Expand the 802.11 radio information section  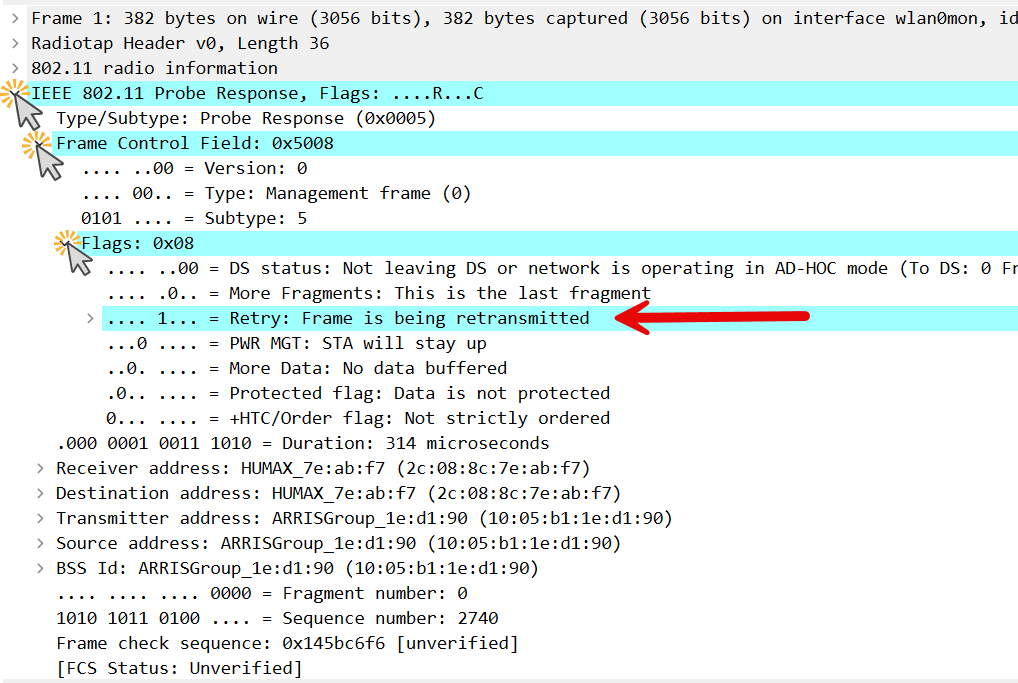[15, 68]
